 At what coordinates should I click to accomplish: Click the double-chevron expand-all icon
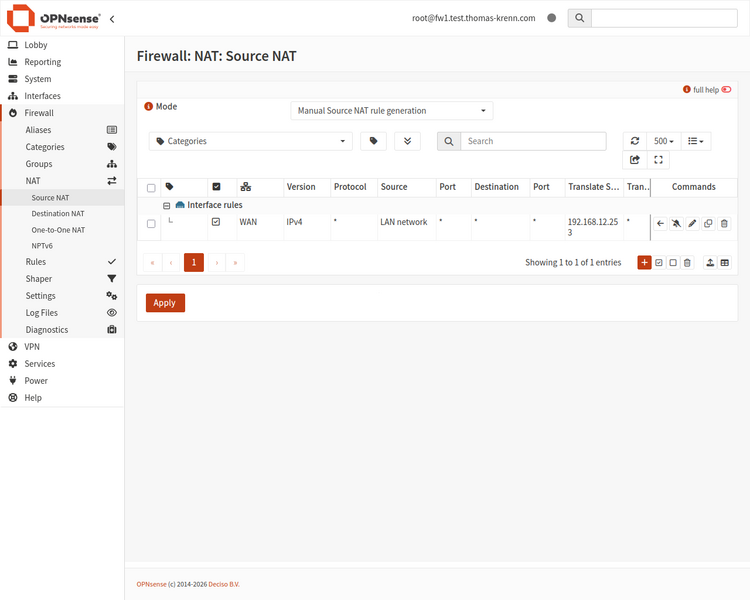pos(408,141)
